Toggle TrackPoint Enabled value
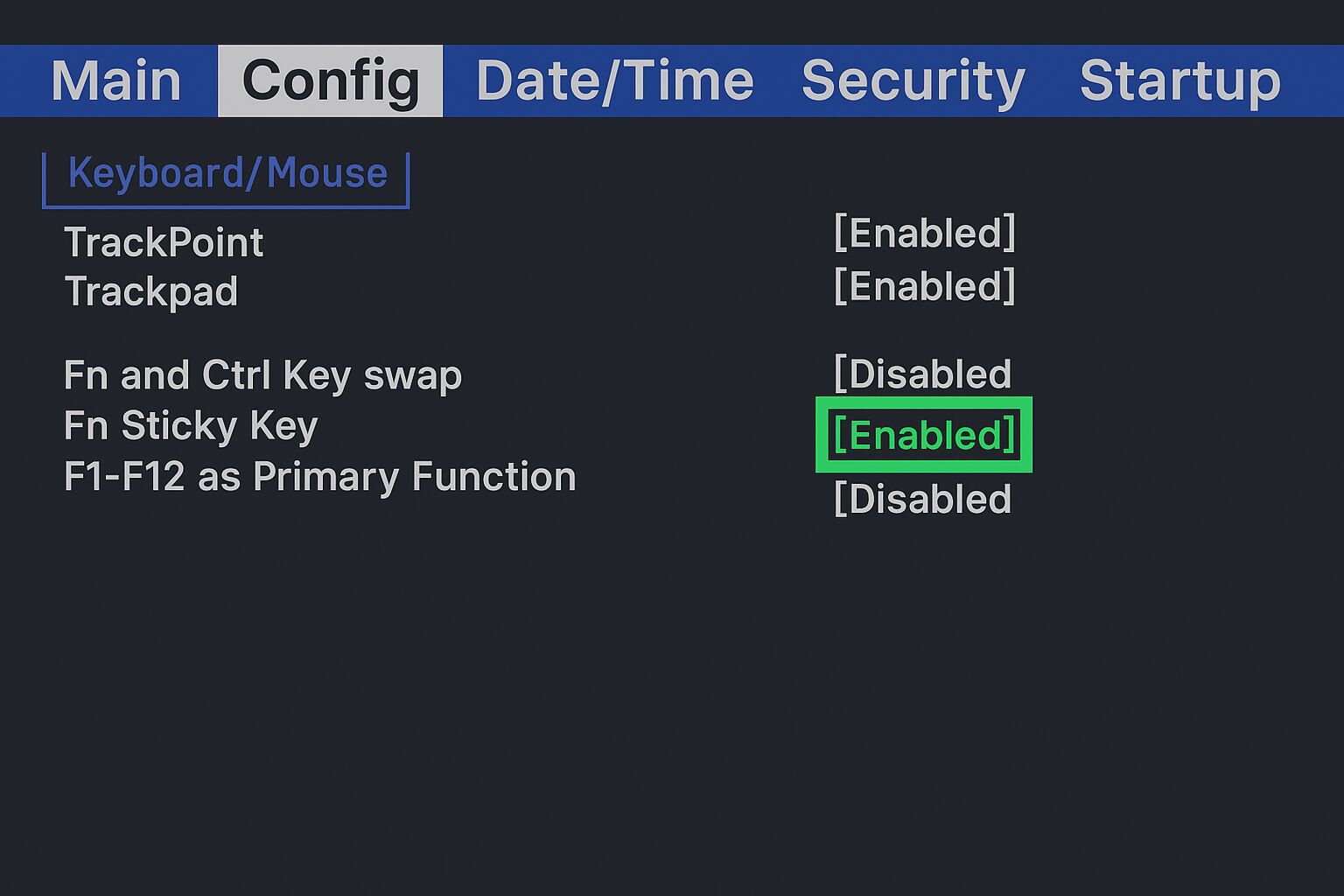The height and width of the screenshot is (896, 1344). coord(924,234)
